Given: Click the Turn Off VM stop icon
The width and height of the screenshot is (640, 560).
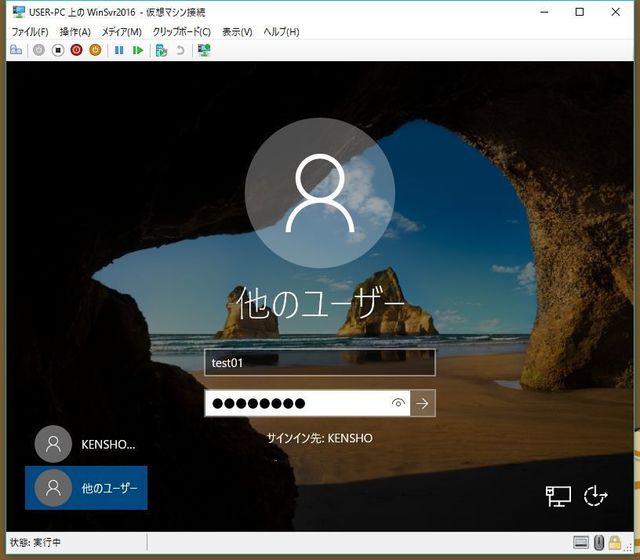Looking at the screenshot, I should point(58,49).
